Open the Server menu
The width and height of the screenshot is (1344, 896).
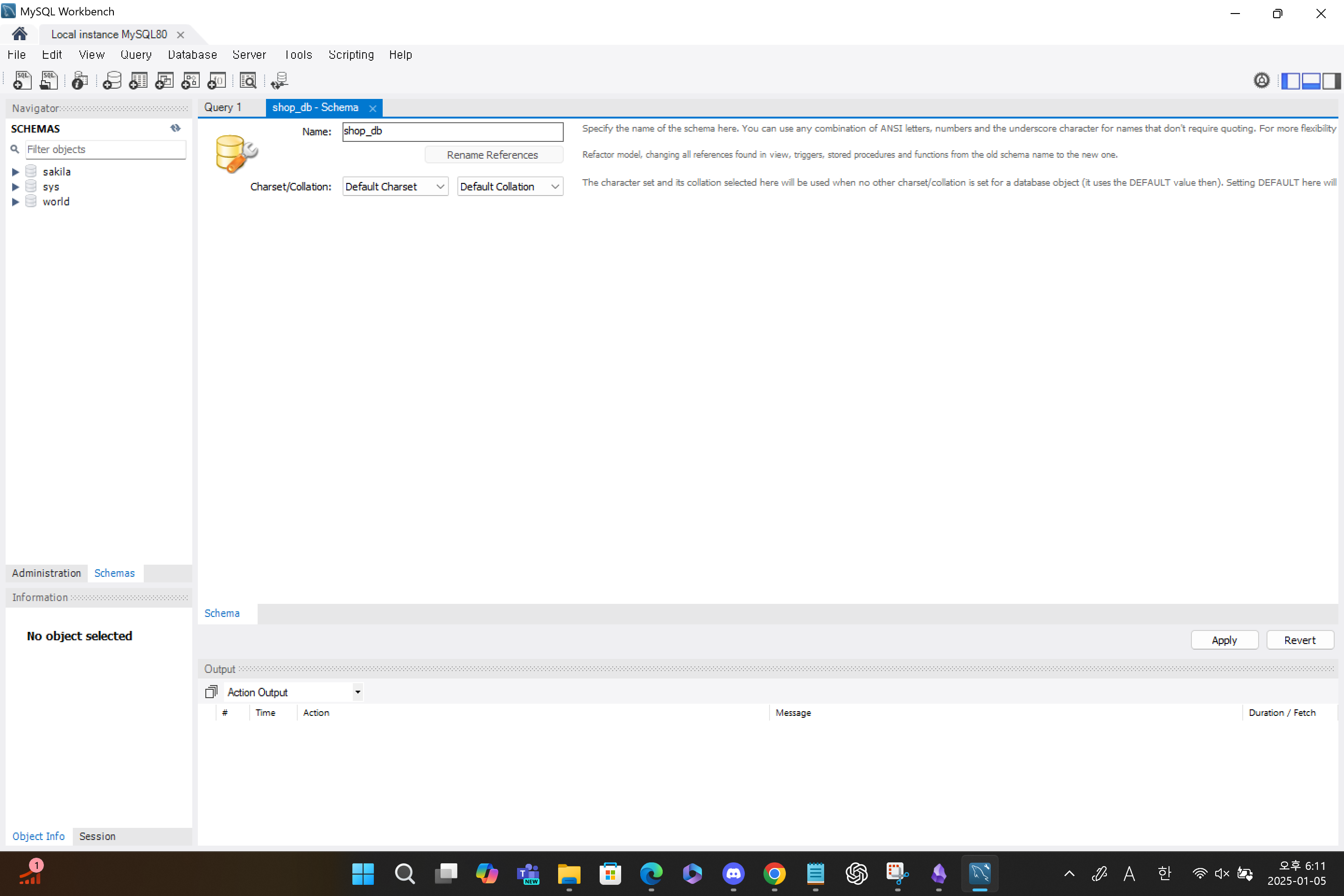(249, 55)
